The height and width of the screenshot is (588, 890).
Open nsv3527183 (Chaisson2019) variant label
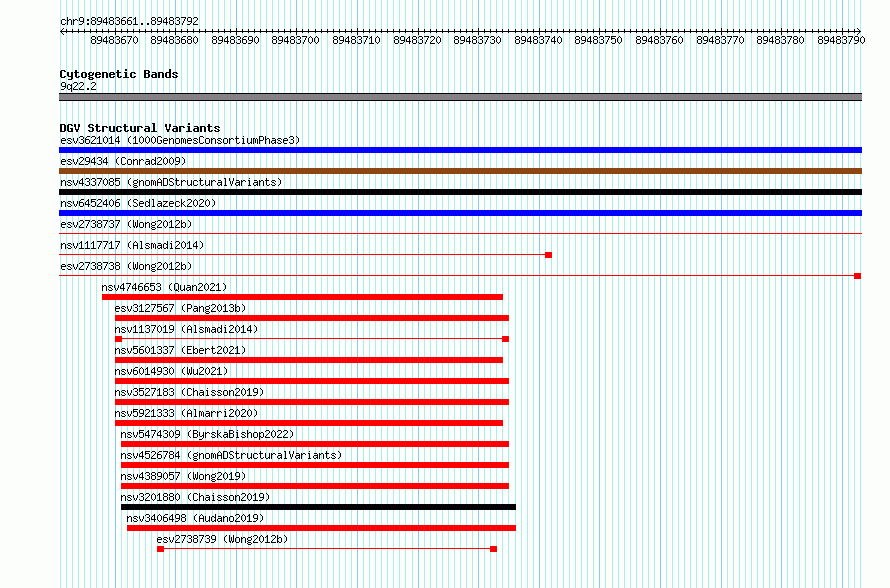point(189,392)
